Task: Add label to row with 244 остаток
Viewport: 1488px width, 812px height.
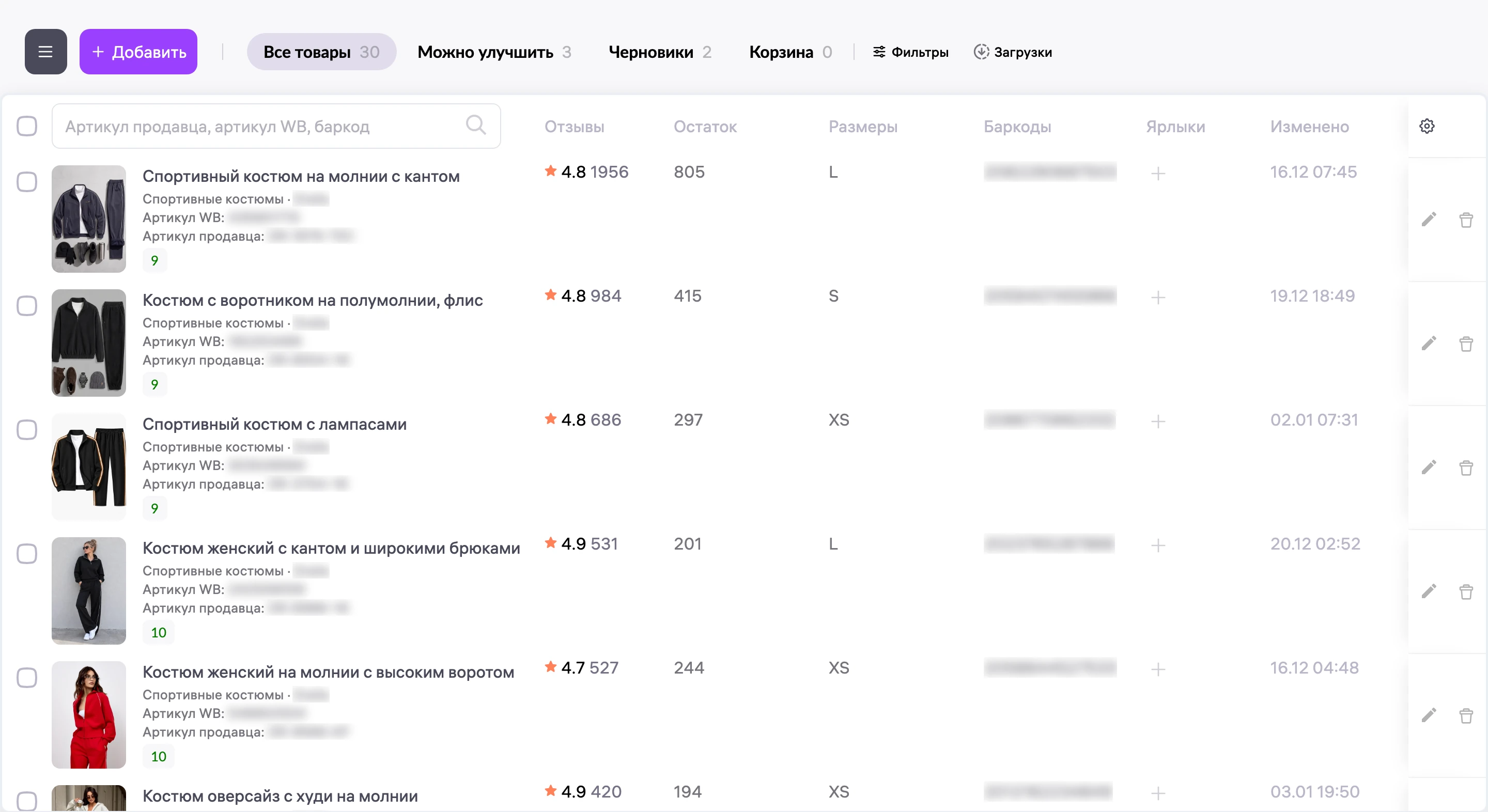Action: click(1157, 669)
